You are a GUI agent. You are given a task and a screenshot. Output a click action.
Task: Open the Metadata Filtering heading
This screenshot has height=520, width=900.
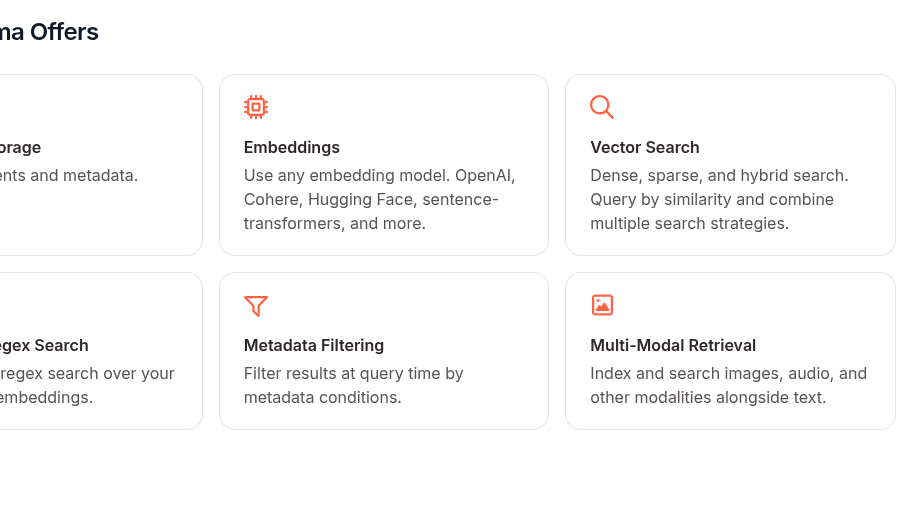pos(314,346)
